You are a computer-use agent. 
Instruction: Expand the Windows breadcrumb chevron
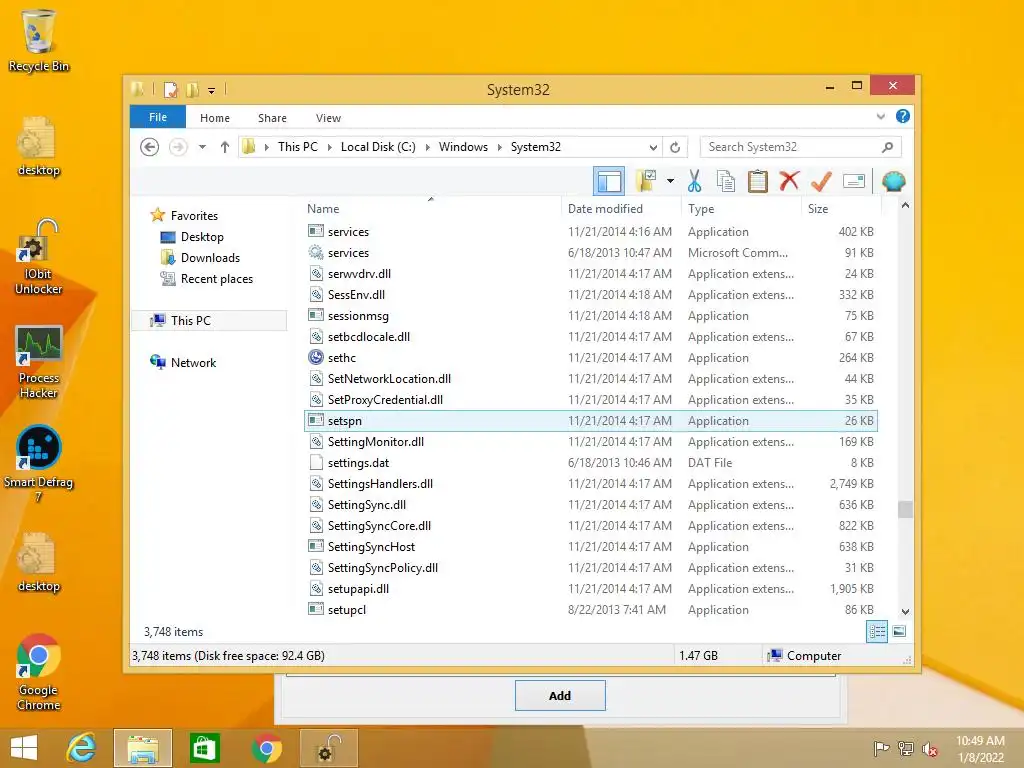pos(500,147)
